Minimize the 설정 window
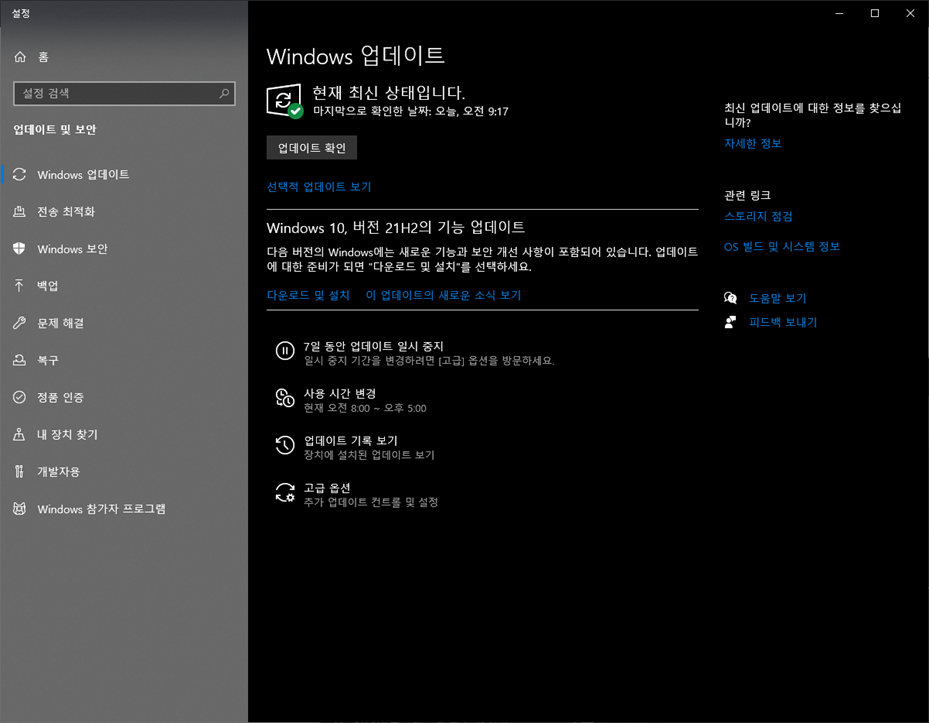The image size is (929, 723). pos(839,13)
